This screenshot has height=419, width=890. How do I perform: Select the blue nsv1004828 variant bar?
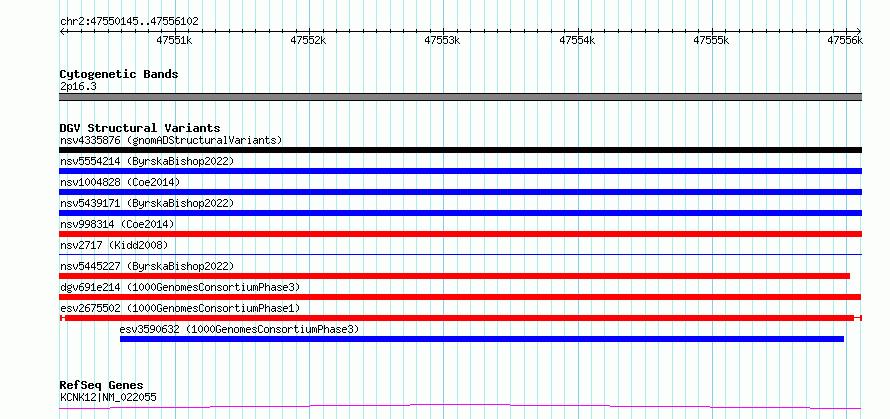[x=460, y=192]
